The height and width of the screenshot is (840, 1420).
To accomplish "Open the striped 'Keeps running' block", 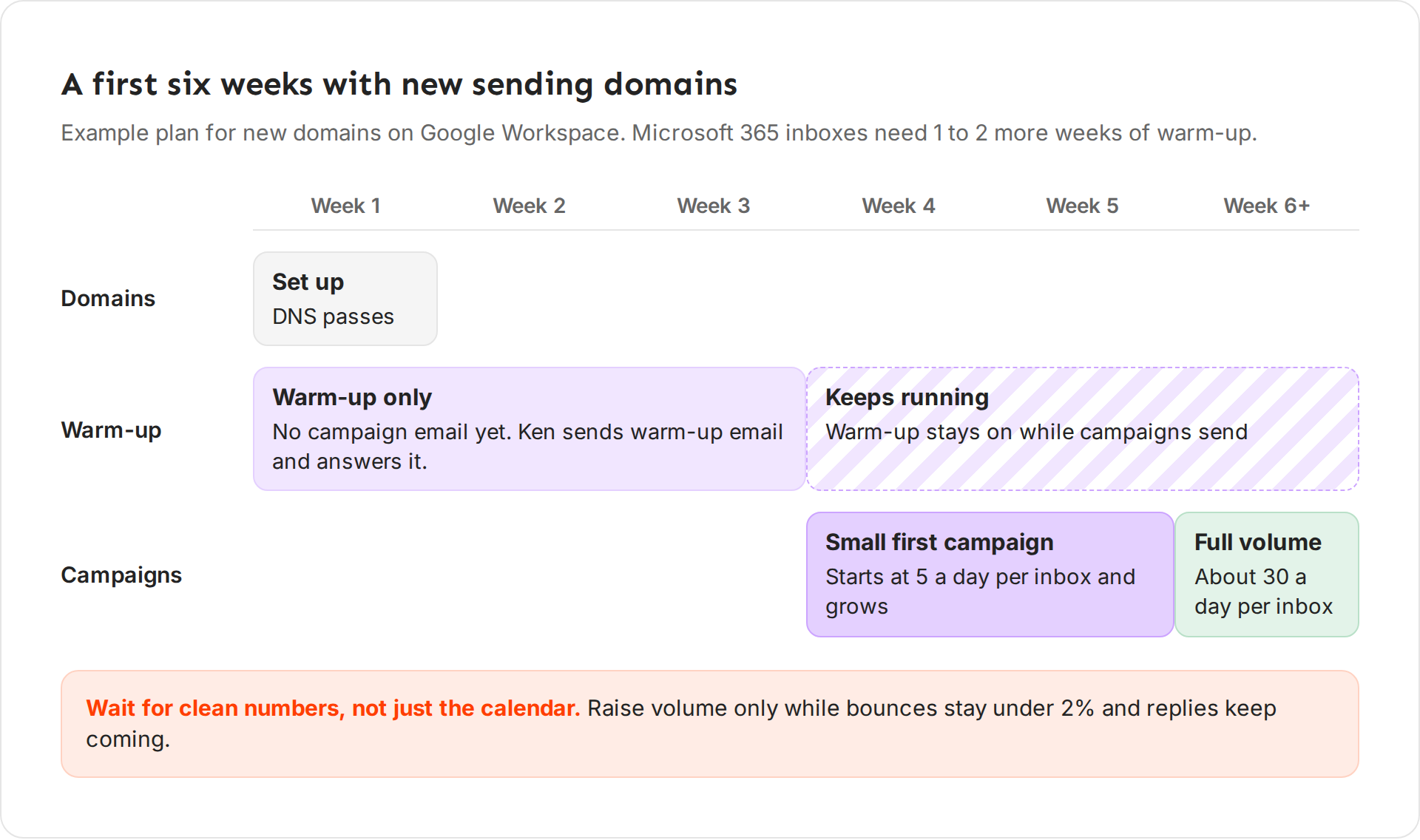I will 1083,429.
